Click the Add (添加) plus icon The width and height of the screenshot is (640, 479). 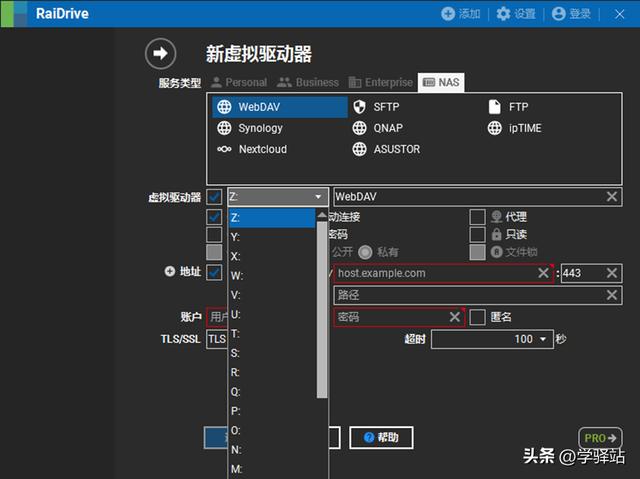(448, 14)
